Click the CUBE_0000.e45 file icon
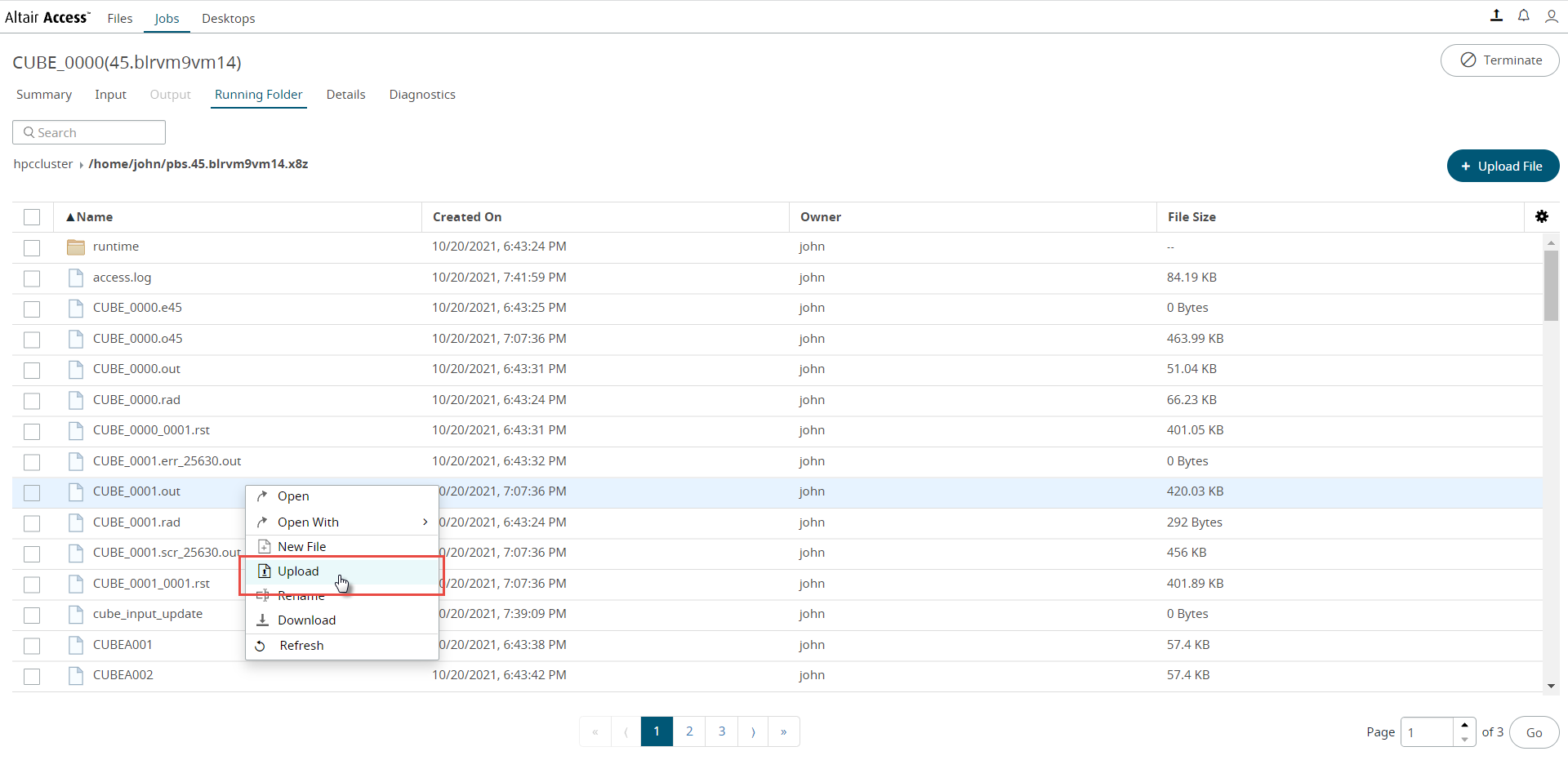This screenshot has height=769, width=1568. pos(76,308)
